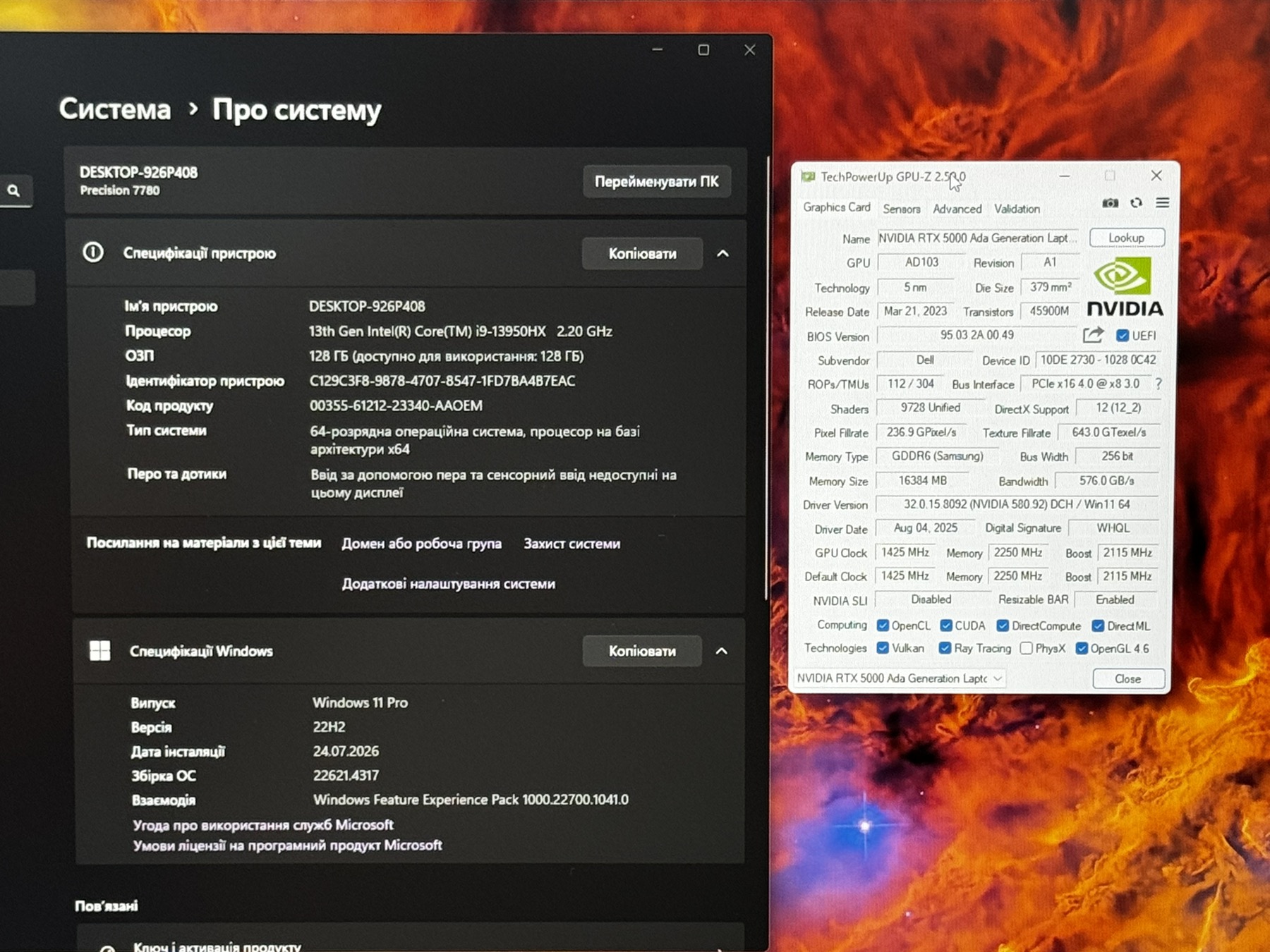The width and height of the screenshot is (1270, 952).
Task: Click the BIOS share/export arrow icon
Action: (x=1093, y=335)
